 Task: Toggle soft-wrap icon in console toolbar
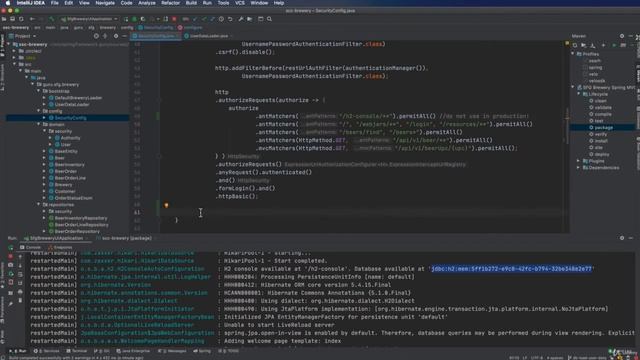click(20, 274)
